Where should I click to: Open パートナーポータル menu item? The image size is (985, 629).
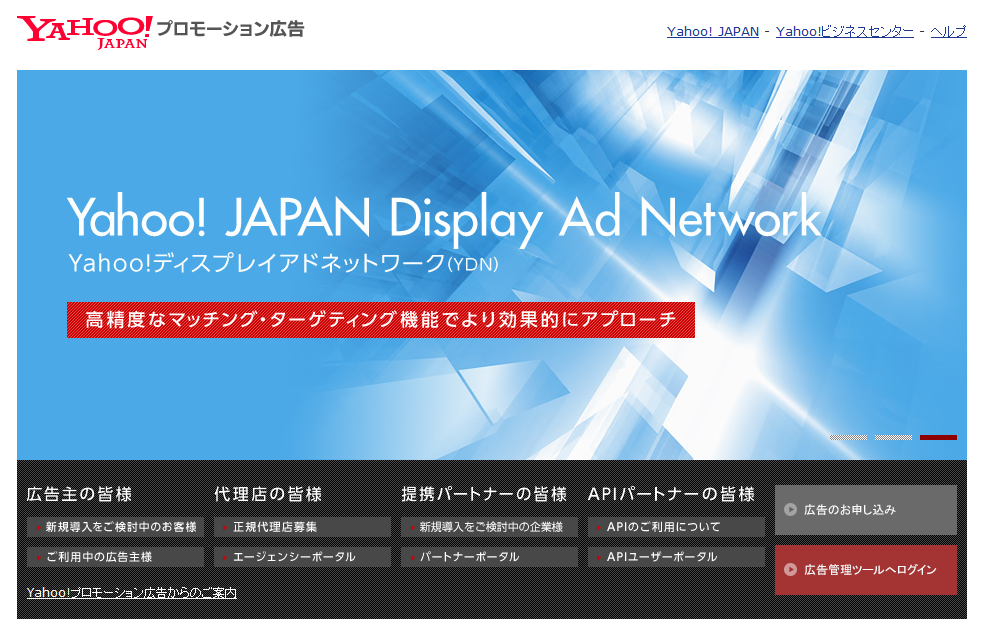489,557
